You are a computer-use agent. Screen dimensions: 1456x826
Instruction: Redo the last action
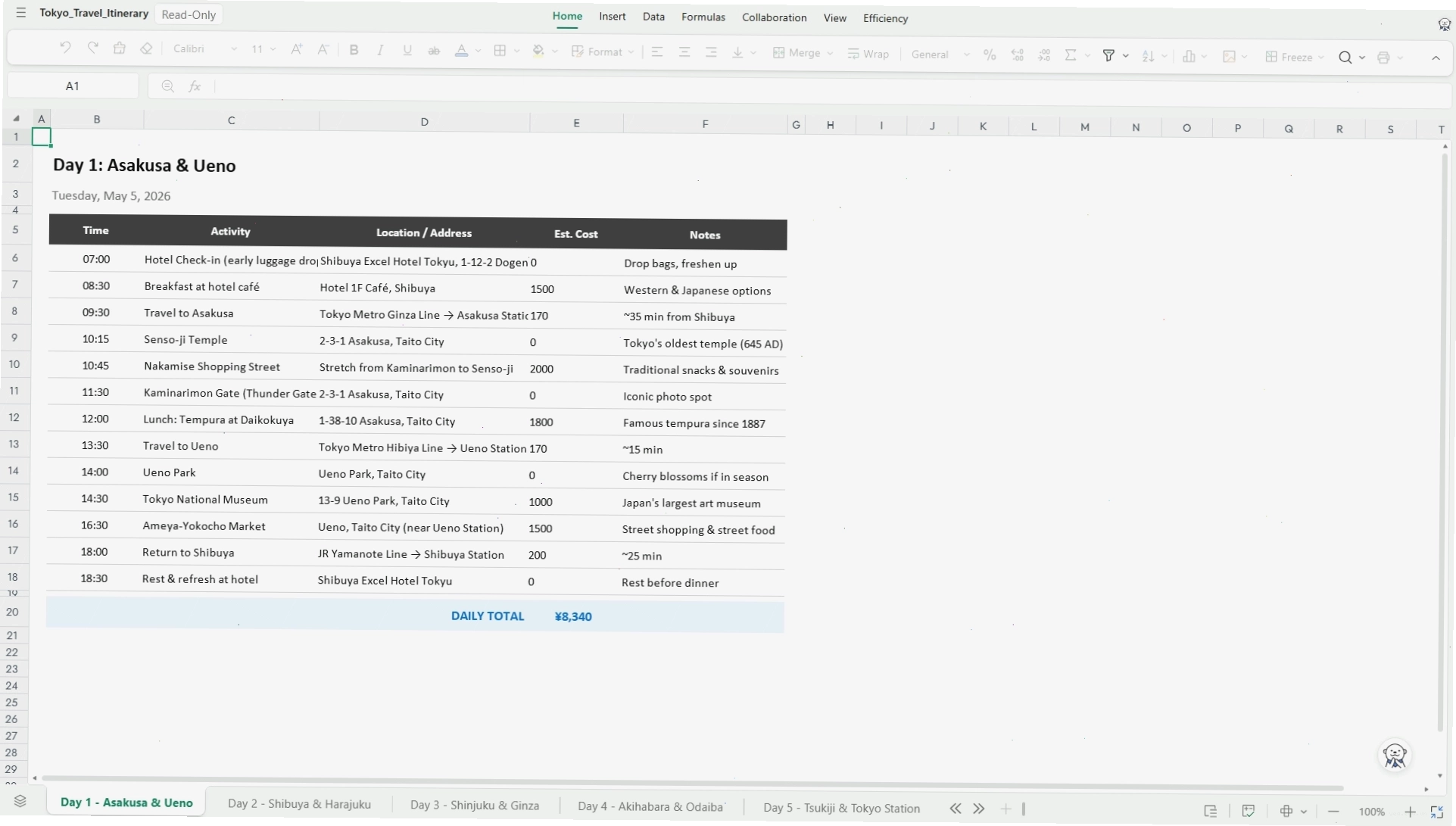92,48
